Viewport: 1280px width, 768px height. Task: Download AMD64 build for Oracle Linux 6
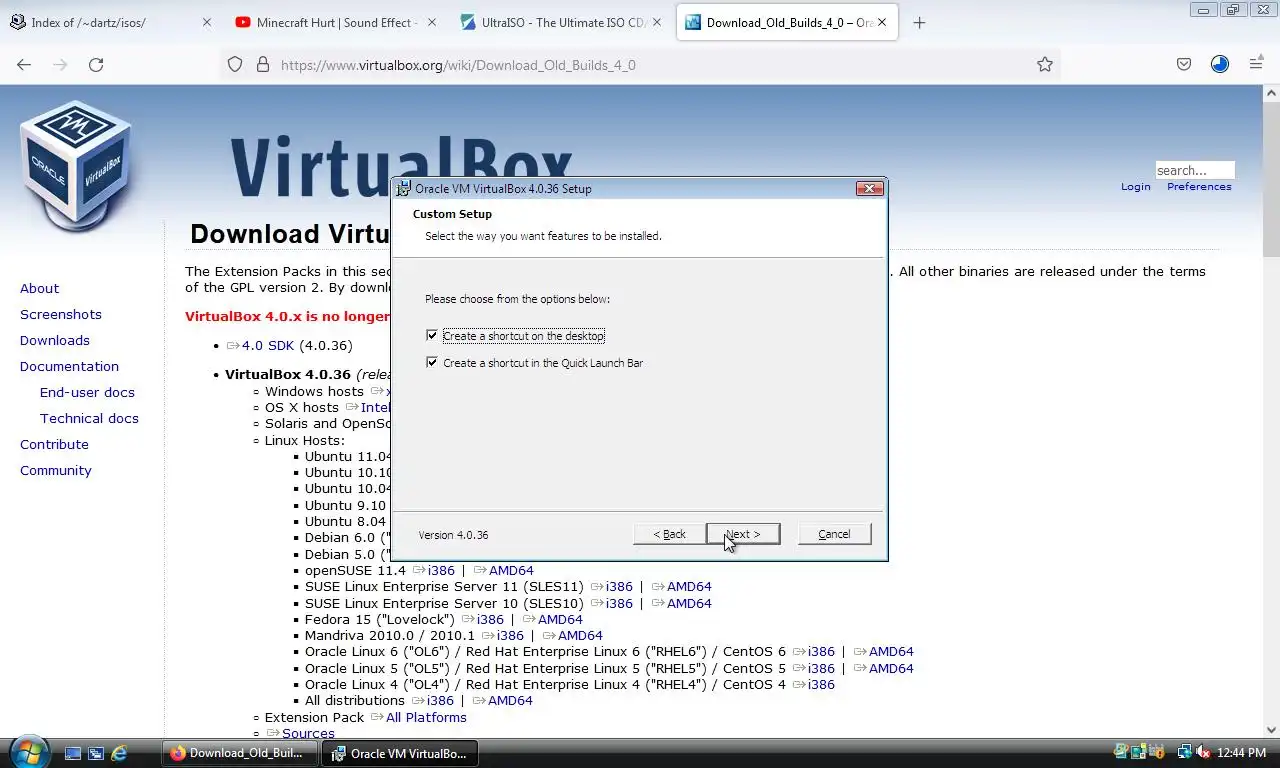coord(891,651)
